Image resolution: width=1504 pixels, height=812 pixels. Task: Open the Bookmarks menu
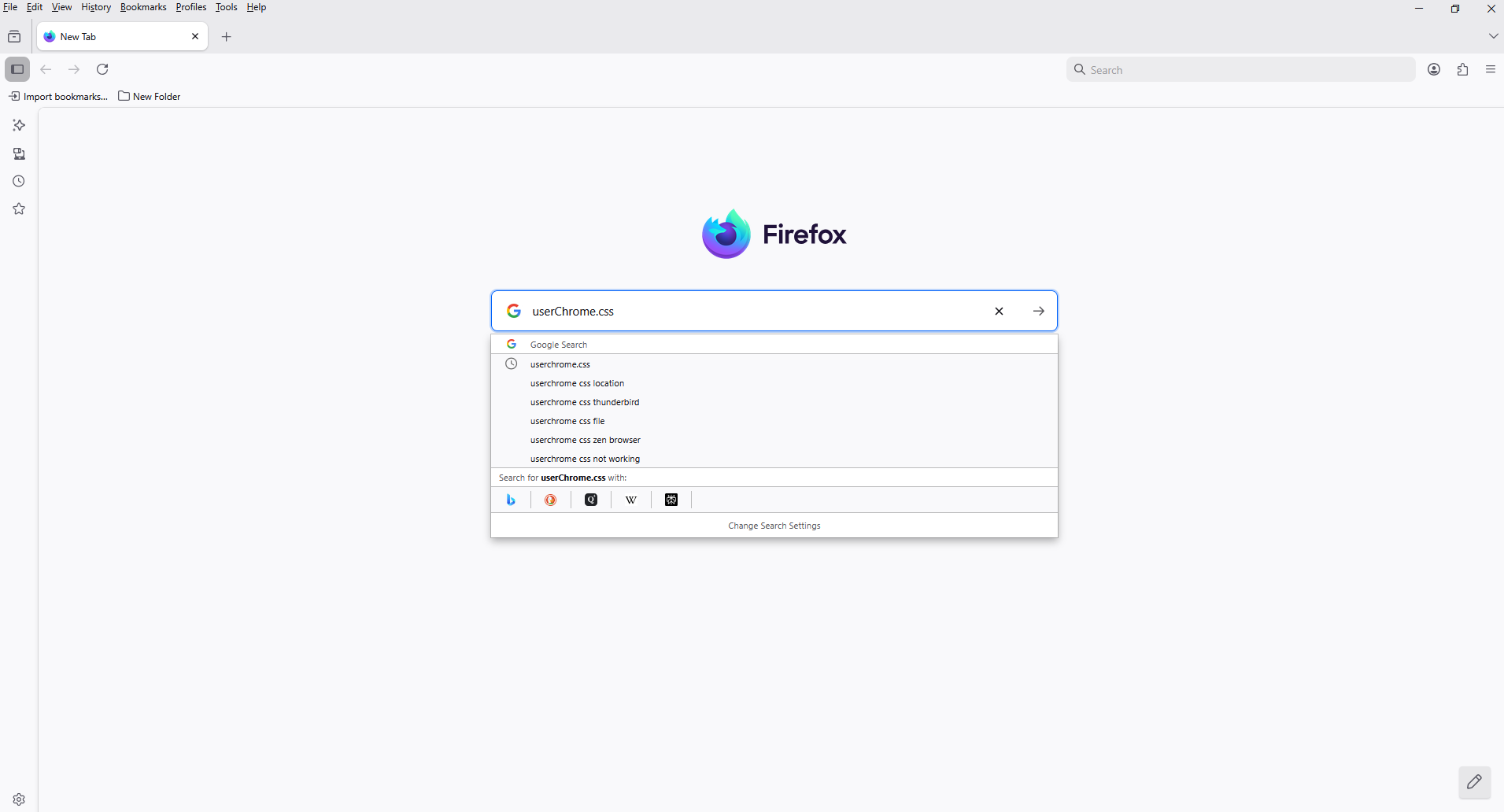pos(143,7)
